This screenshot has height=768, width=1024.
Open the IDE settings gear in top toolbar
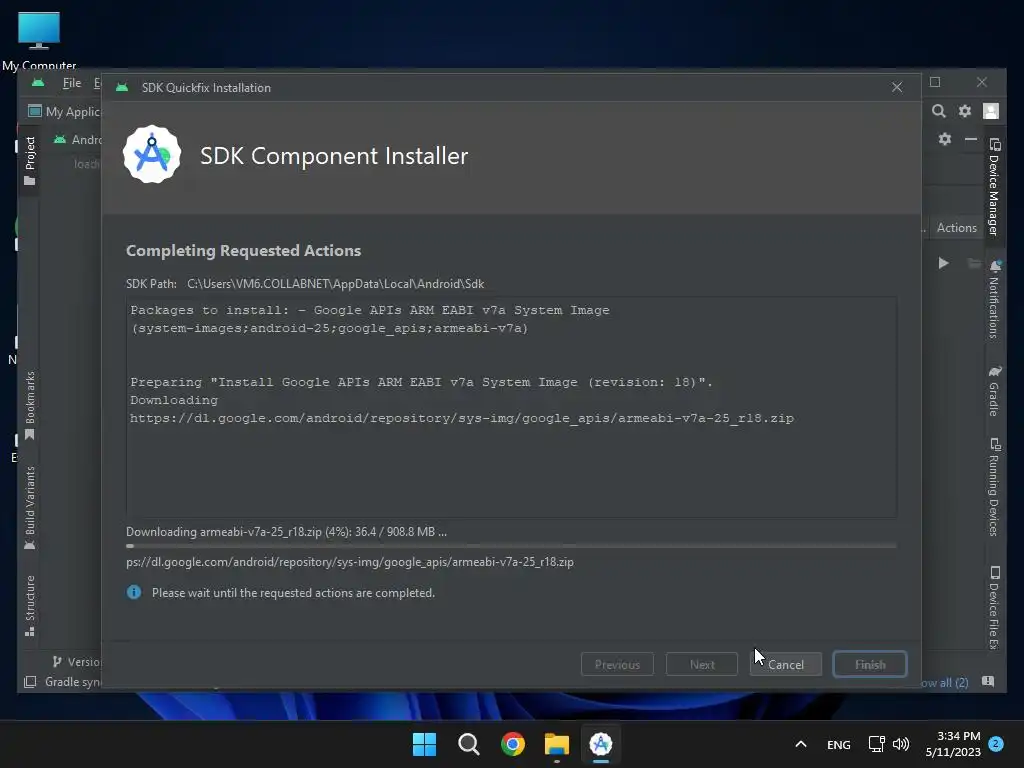click(965, 111)
